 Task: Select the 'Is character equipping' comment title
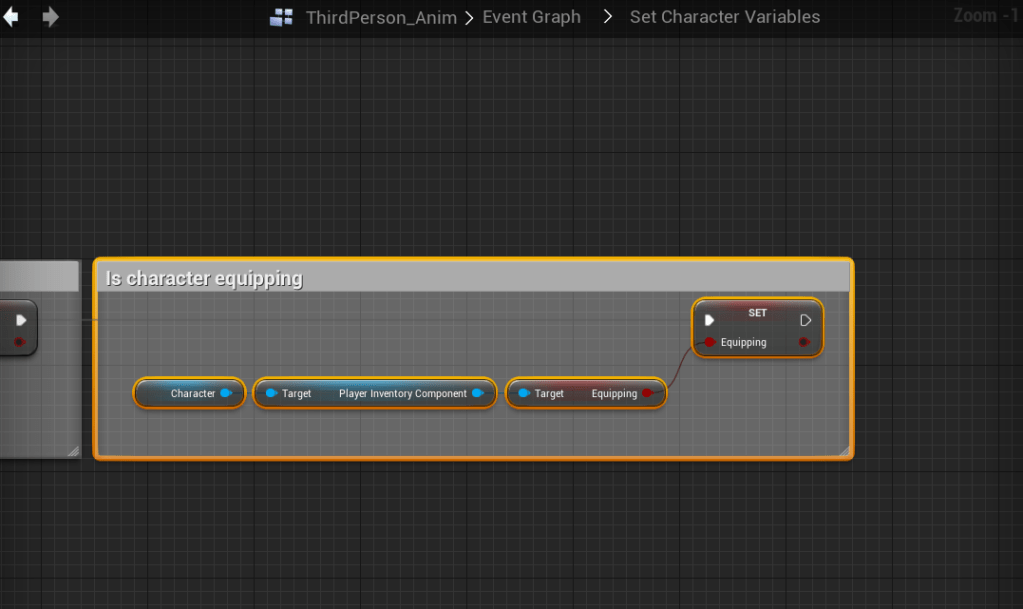204,278
